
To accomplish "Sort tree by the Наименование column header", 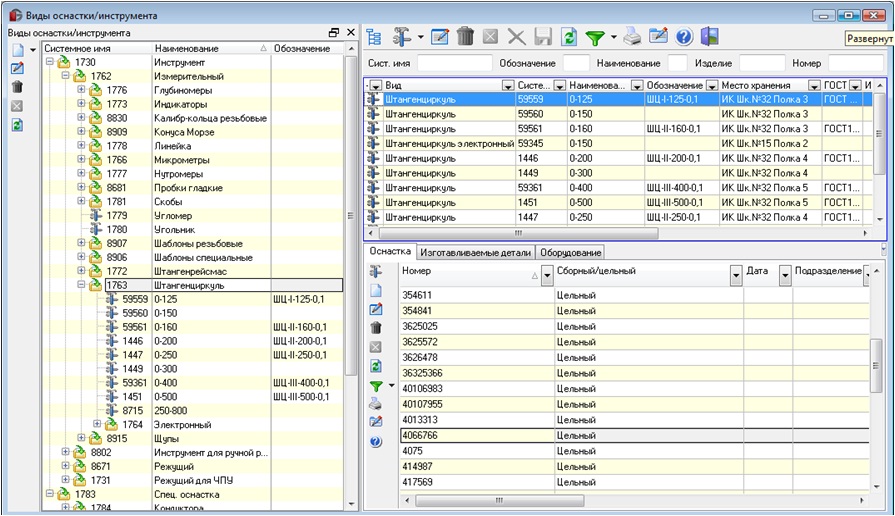I will point(210,49).
